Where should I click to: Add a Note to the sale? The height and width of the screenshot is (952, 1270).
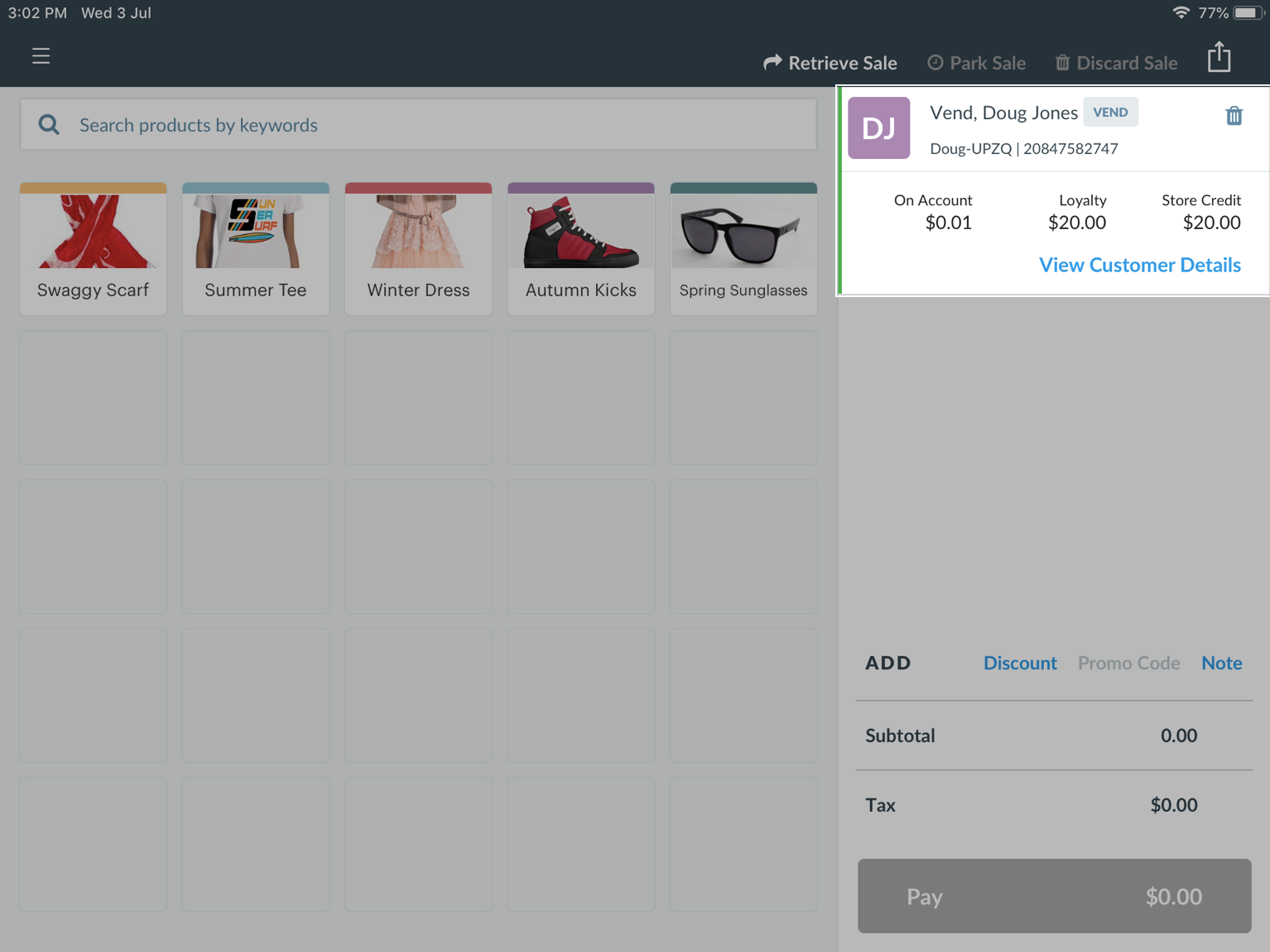tap(1221, 663)
